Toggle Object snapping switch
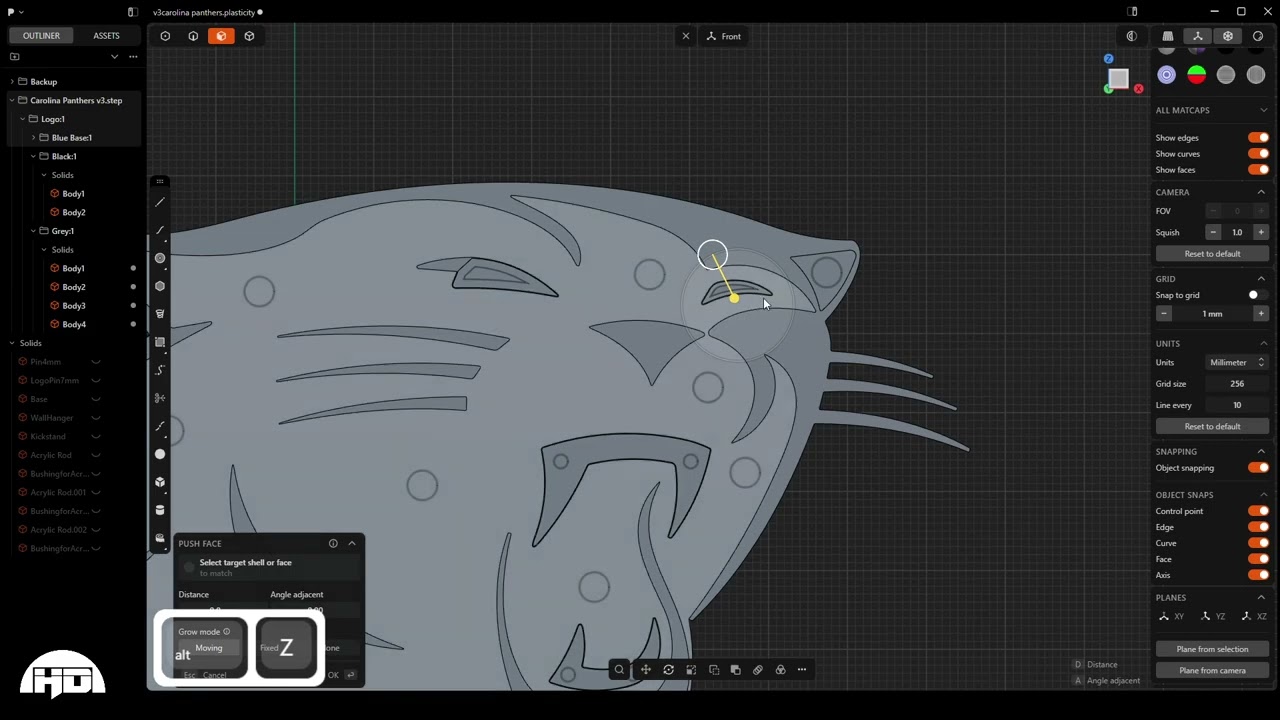Image resolution: width=1280 pixels, height=720 pixels. coord(1258,468)
